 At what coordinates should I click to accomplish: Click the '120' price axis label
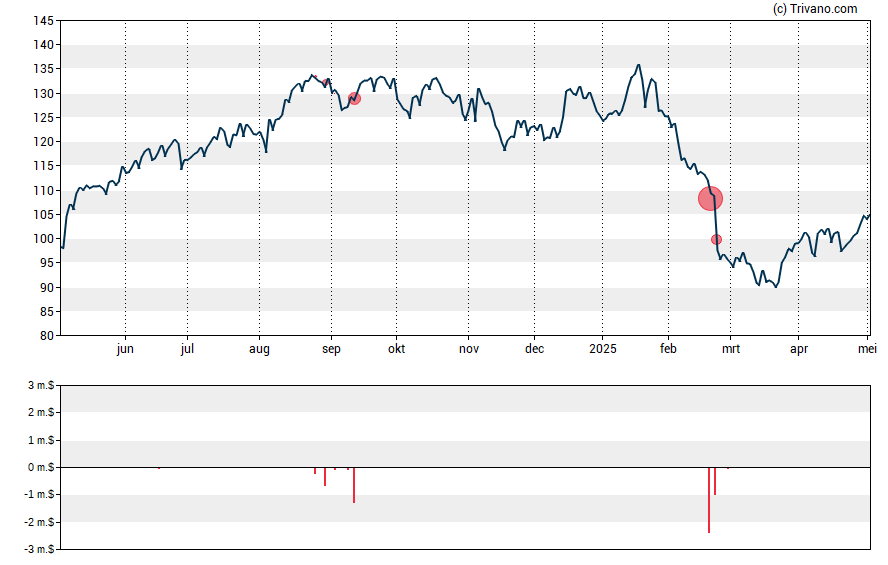tap(44, 142)
